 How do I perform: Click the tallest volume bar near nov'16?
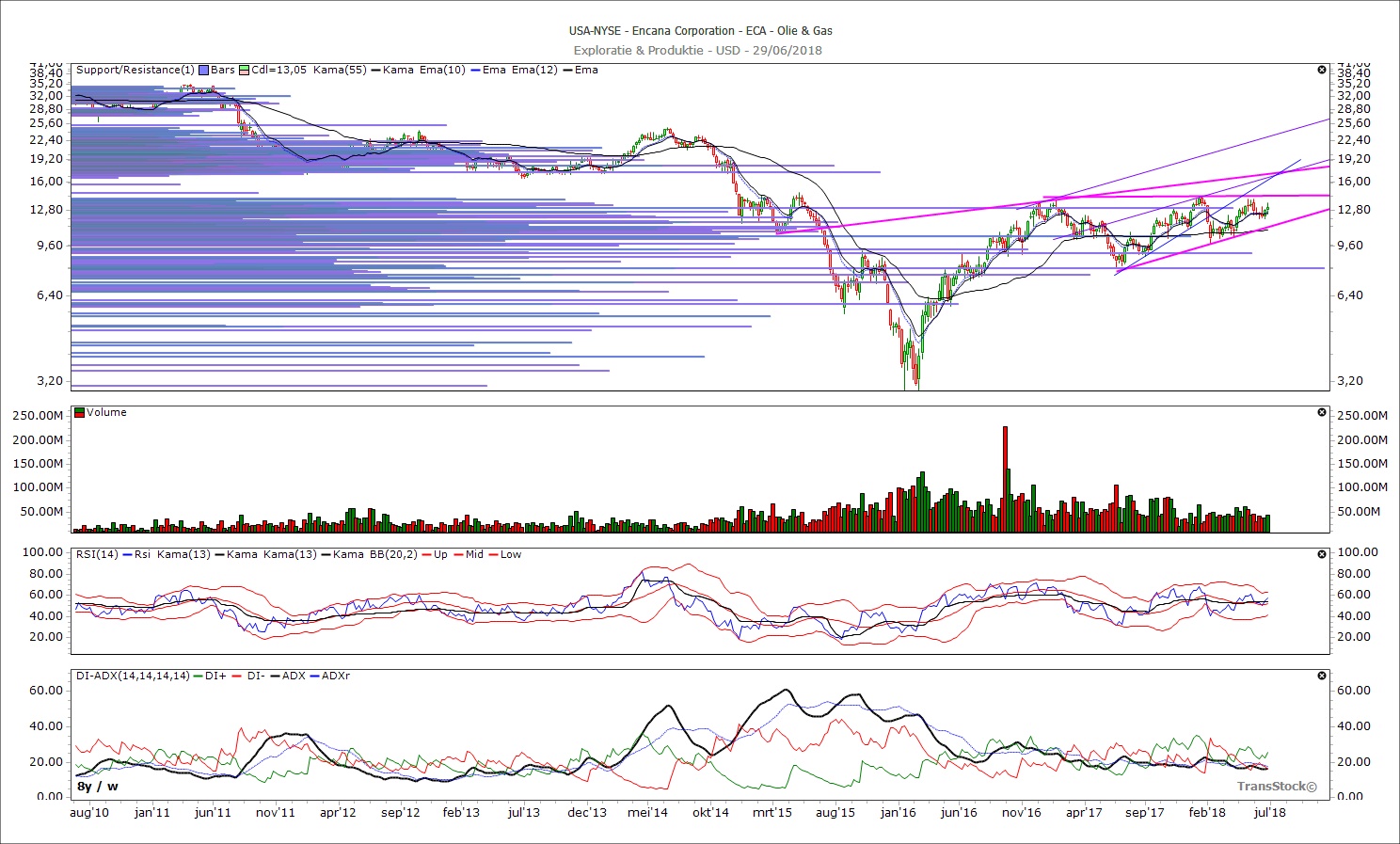click(1005, 479)
